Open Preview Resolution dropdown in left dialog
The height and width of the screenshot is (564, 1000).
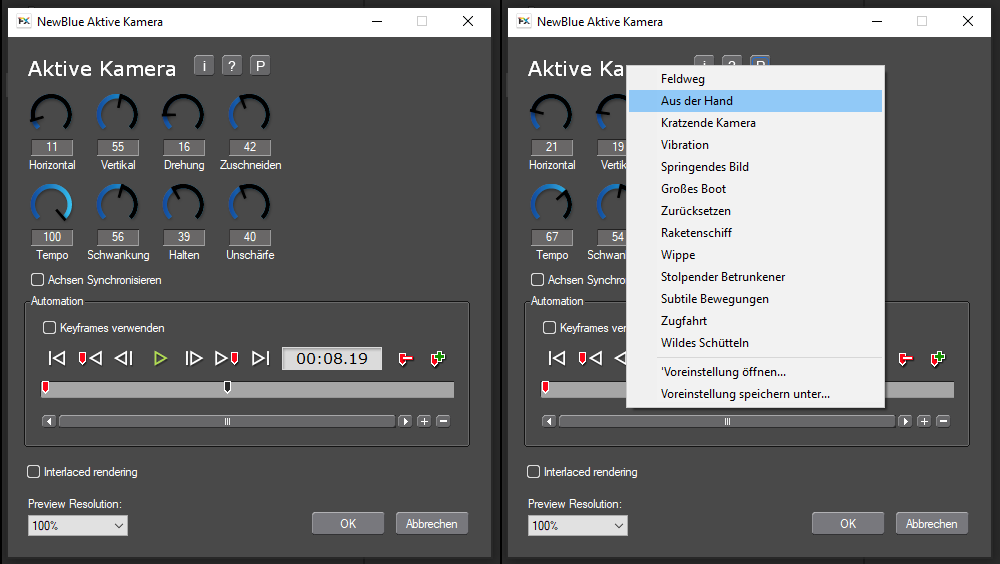coord(78,525)
